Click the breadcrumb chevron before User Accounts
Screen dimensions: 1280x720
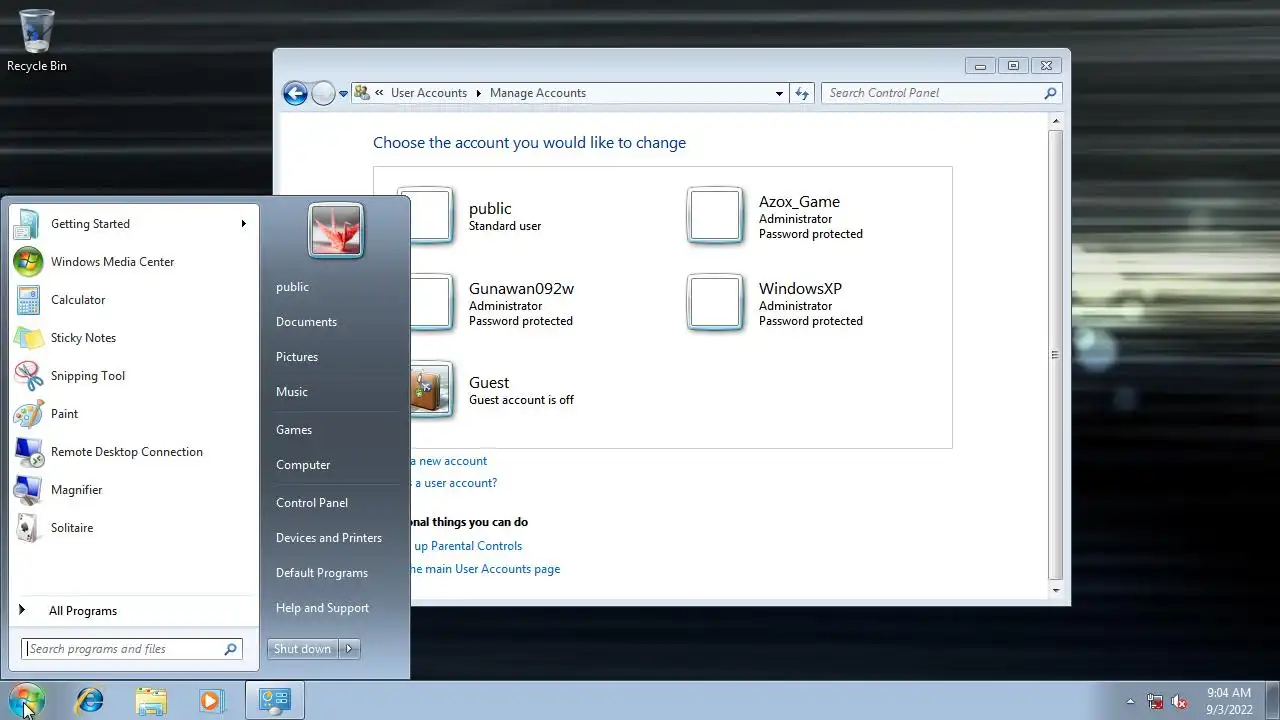[x=379, y=93]
